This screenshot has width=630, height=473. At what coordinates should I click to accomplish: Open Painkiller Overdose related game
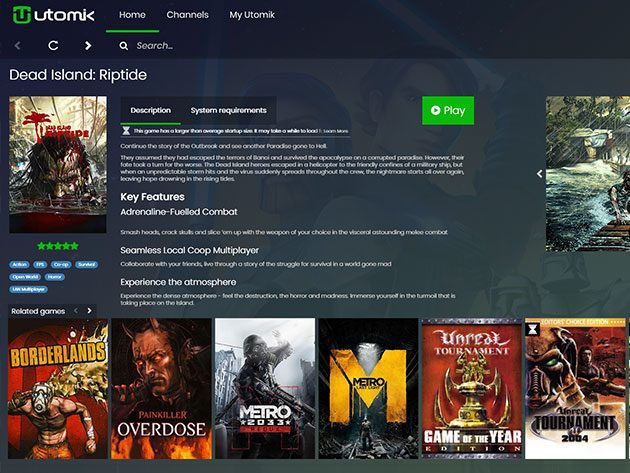pos(161,389)
